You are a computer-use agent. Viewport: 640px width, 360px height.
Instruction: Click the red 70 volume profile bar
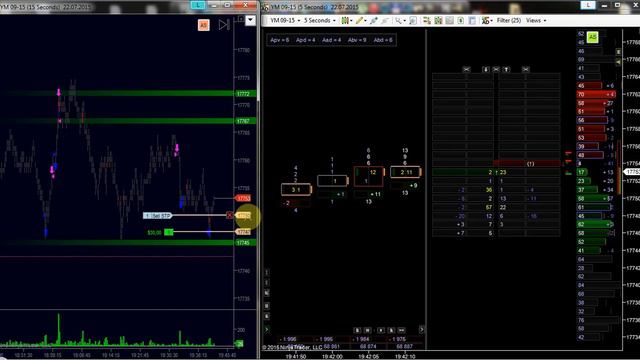coord(596,94)
